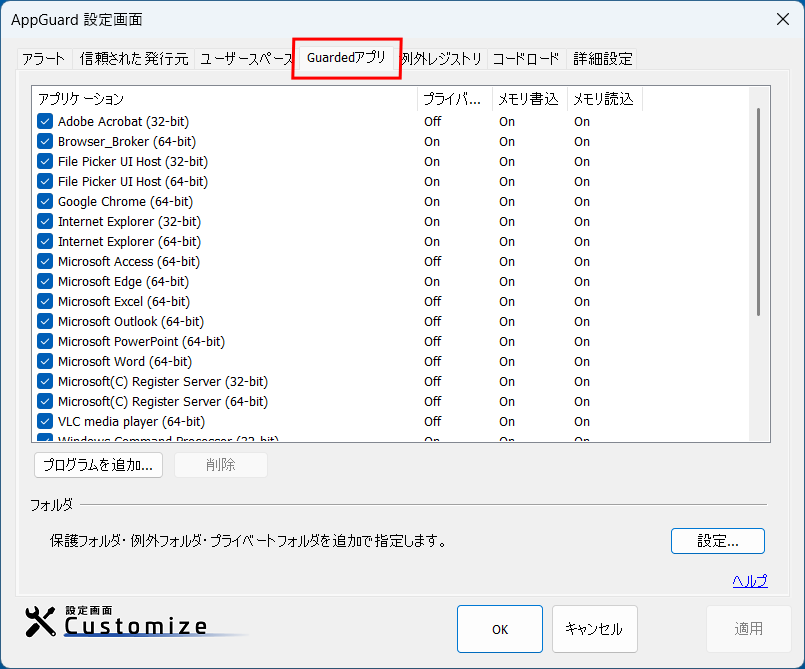This screenshot has height=669, width=805.
Task: Confirm settings with the OK button
Action: pyautogui.click(x=499, y=629)
